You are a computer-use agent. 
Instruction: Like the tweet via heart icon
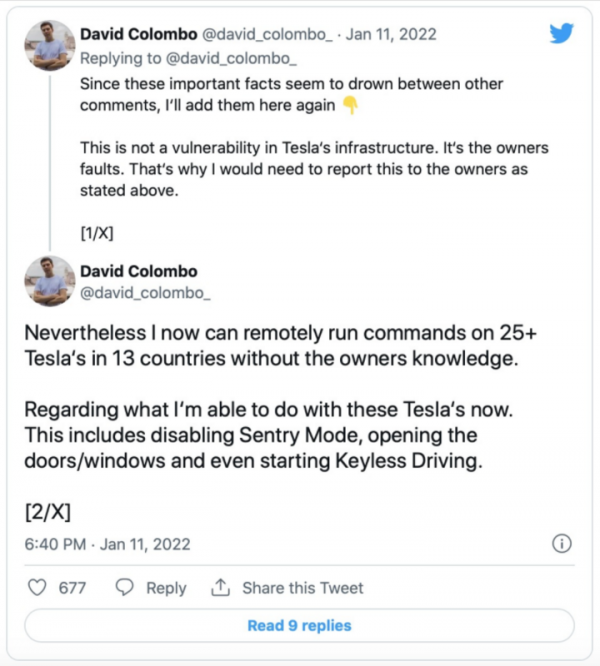click(38, 588)
